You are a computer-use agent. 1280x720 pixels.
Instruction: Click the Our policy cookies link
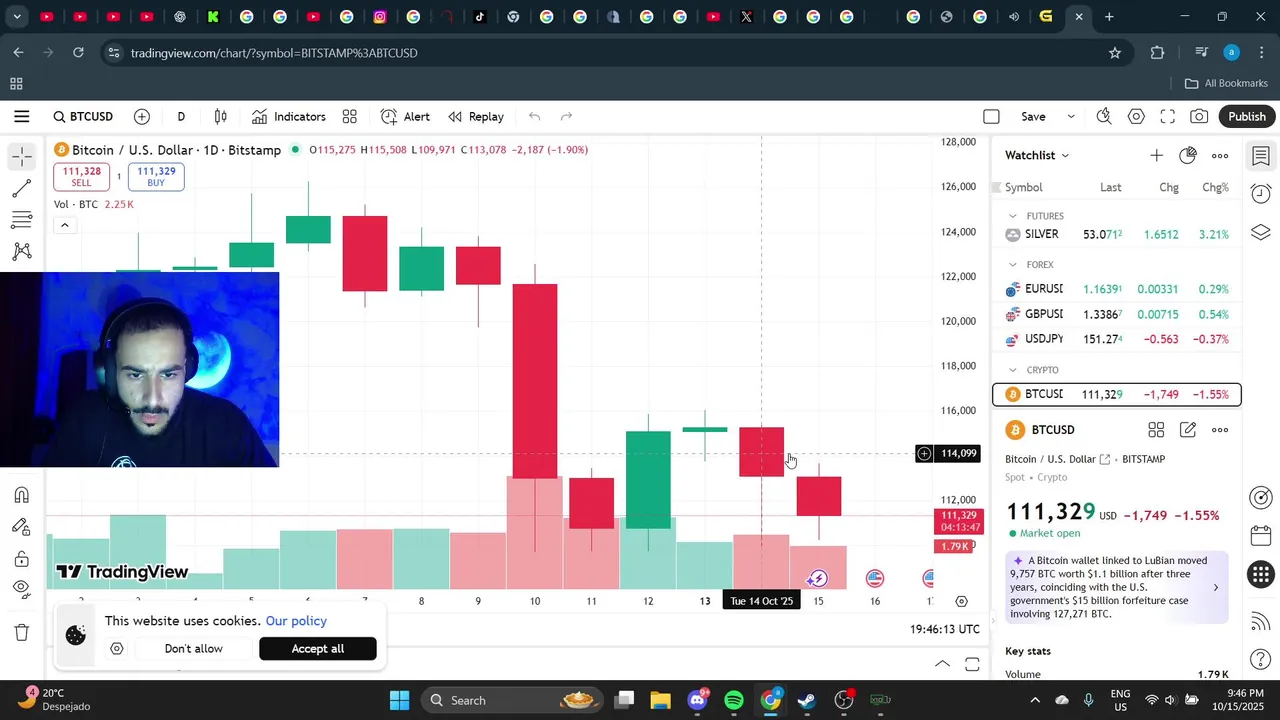click(296, 621)
